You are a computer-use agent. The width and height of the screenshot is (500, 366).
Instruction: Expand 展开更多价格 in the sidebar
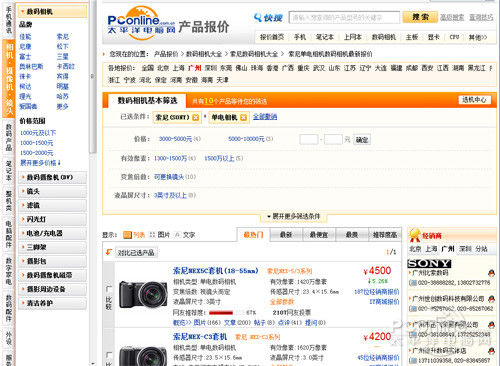click(x=40, y=163)
